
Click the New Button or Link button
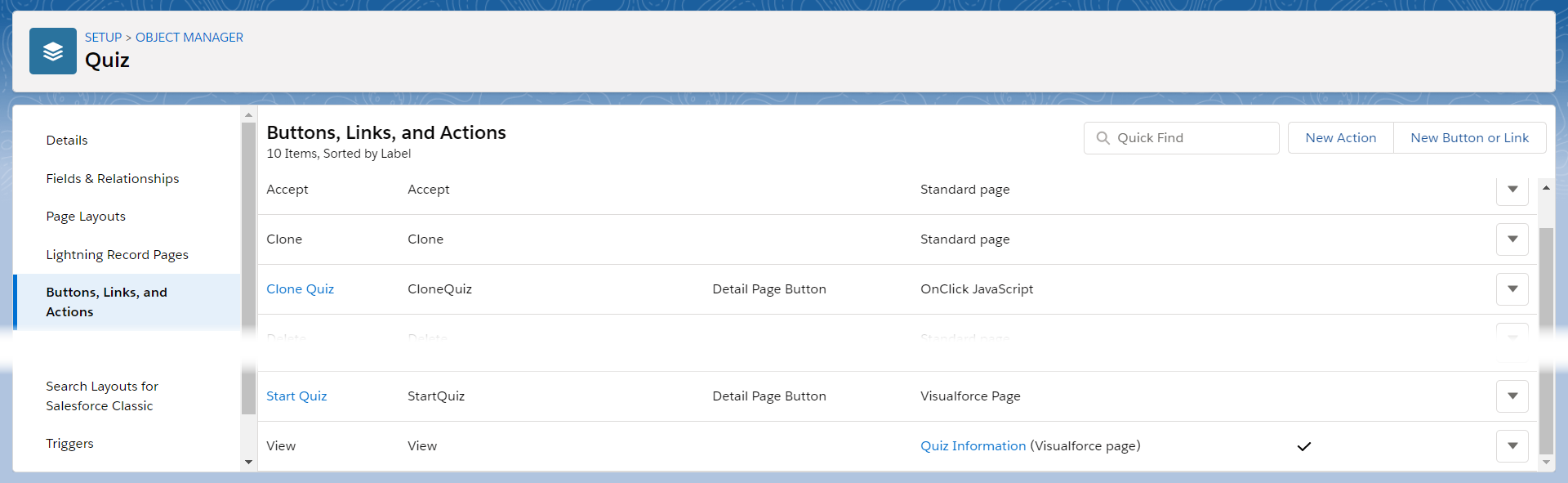click(x=1469, y=138)
